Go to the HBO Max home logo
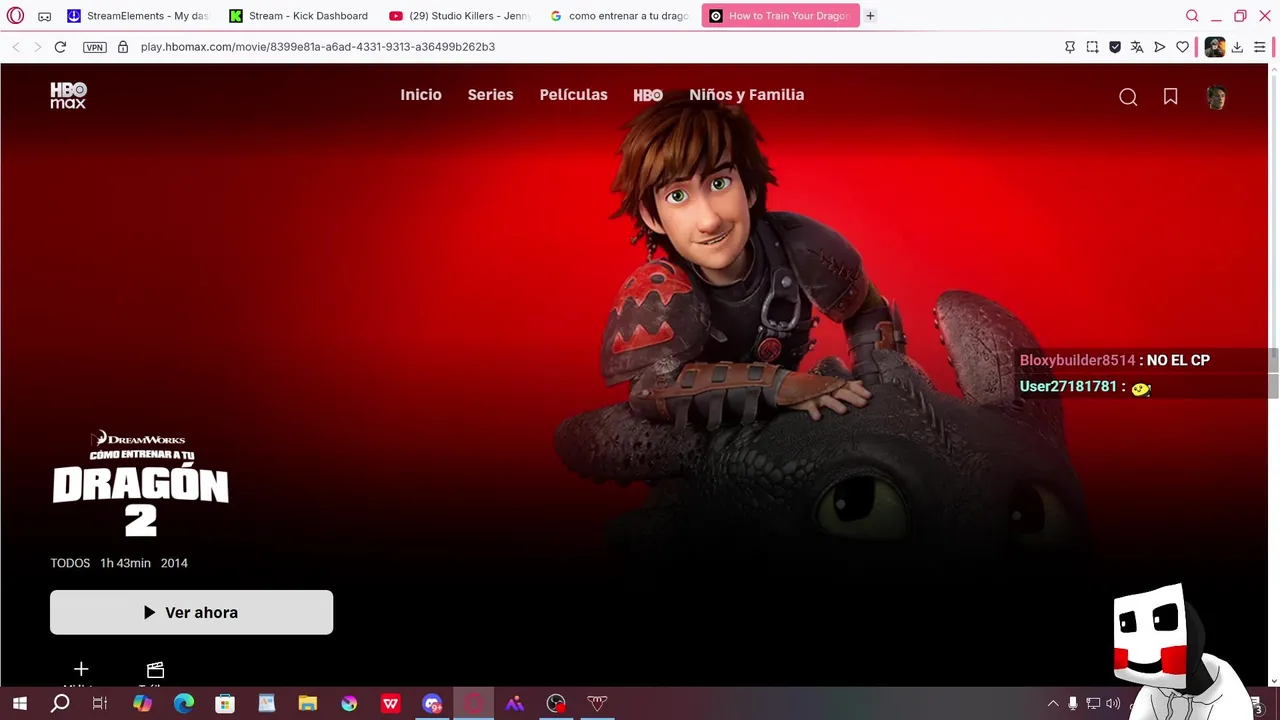The image size is (1280, 720). 69,95
